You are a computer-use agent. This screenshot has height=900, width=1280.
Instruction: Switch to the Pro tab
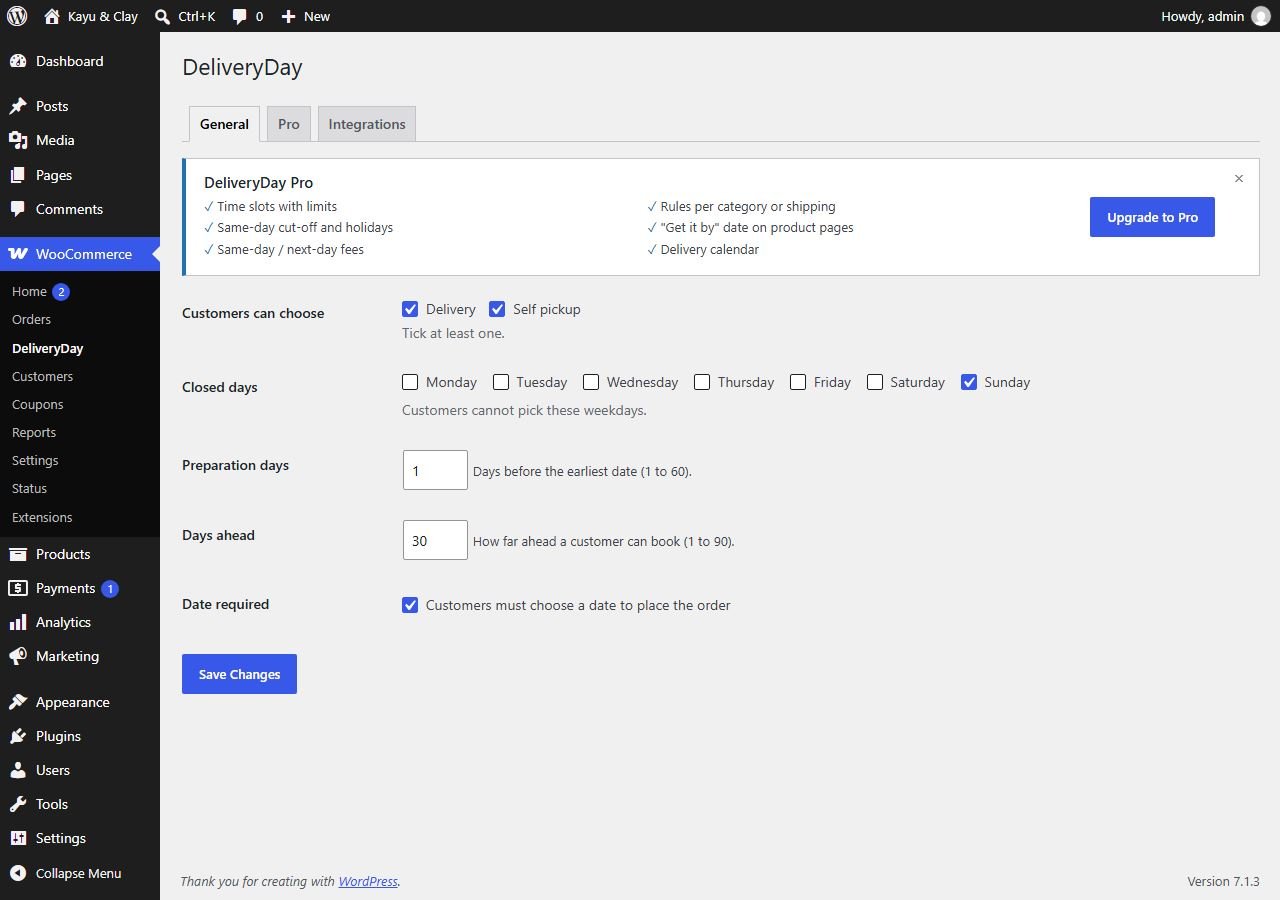289,124
